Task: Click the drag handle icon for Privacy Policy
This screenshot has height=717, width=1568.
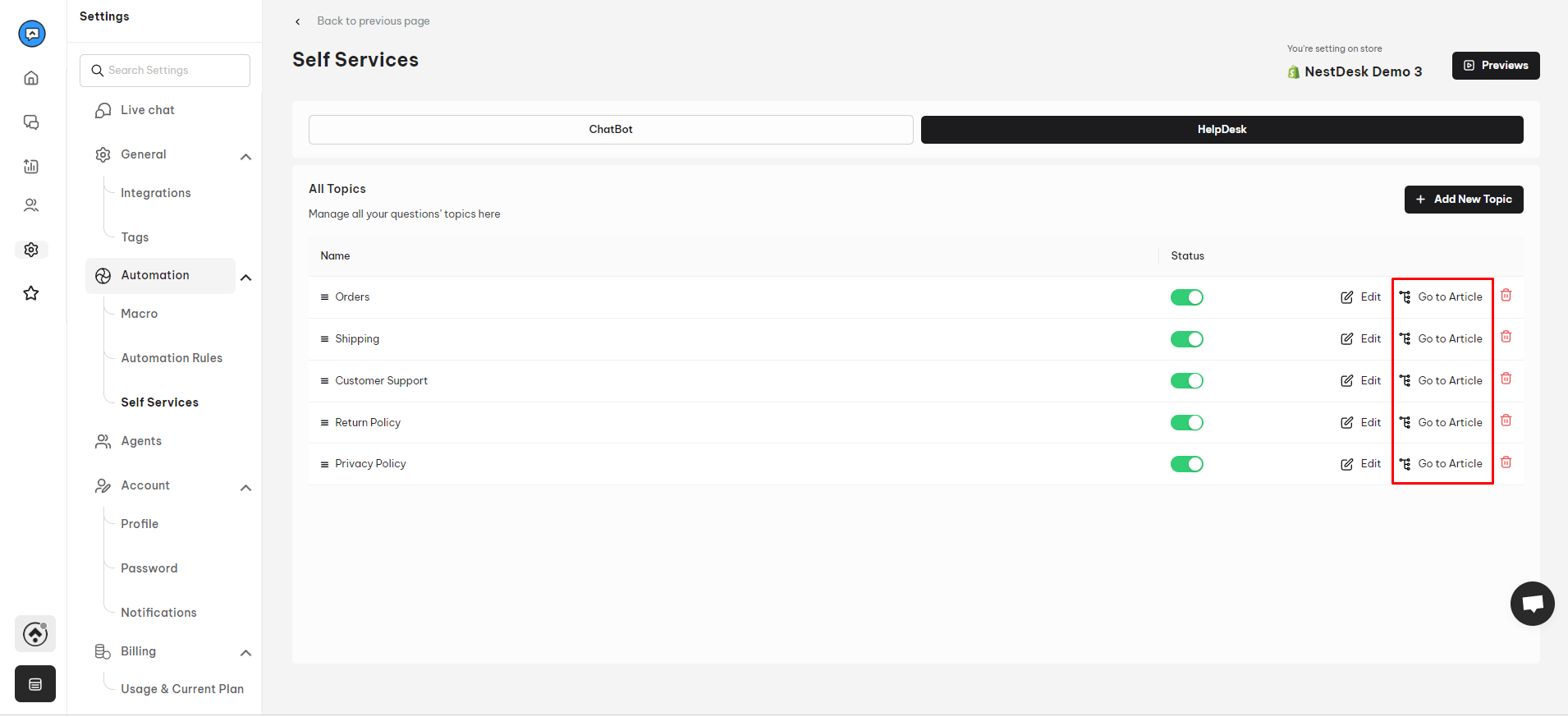Action: tap(324, 464)
